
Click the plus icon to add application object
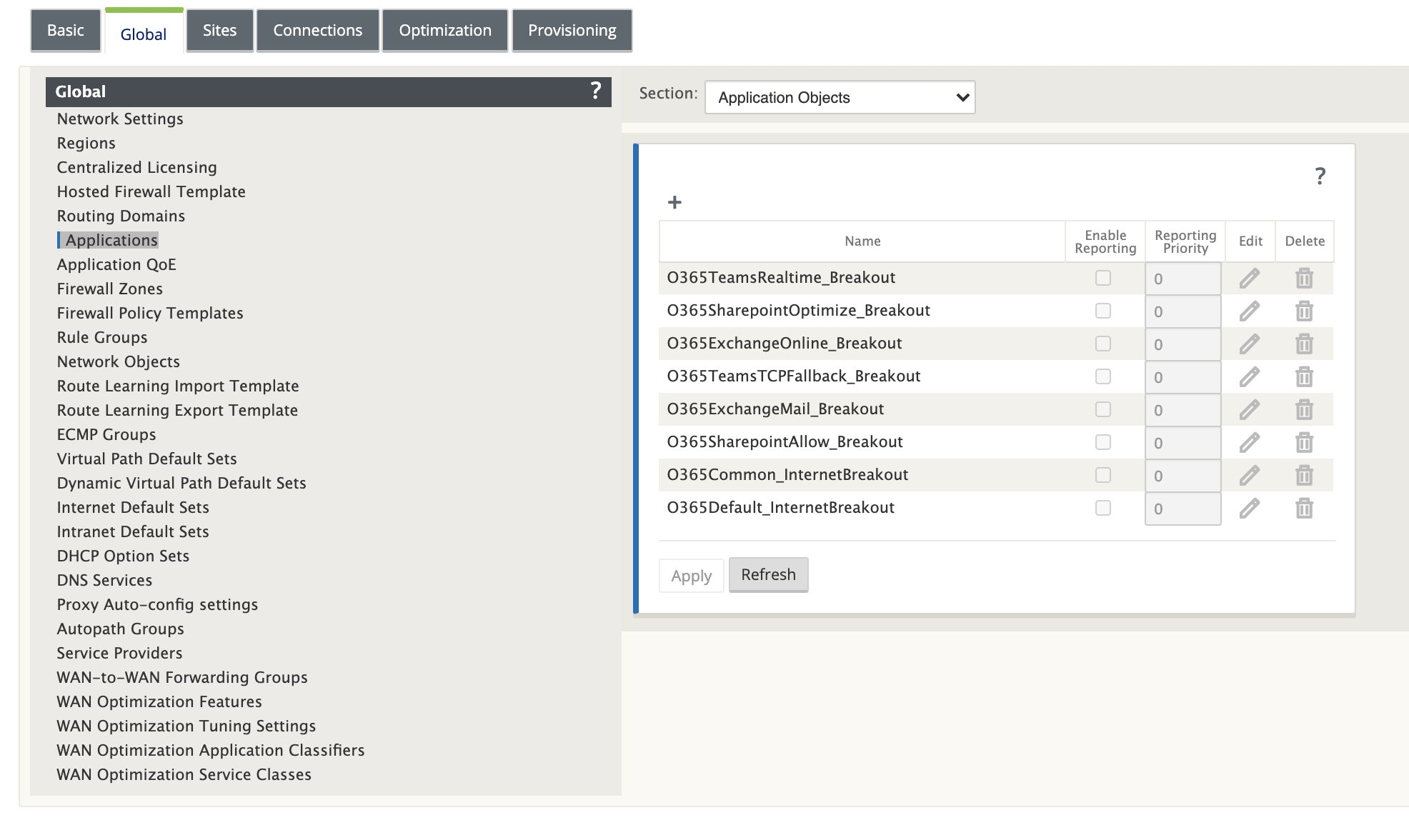pyautogui.click(x=674, y=203)
